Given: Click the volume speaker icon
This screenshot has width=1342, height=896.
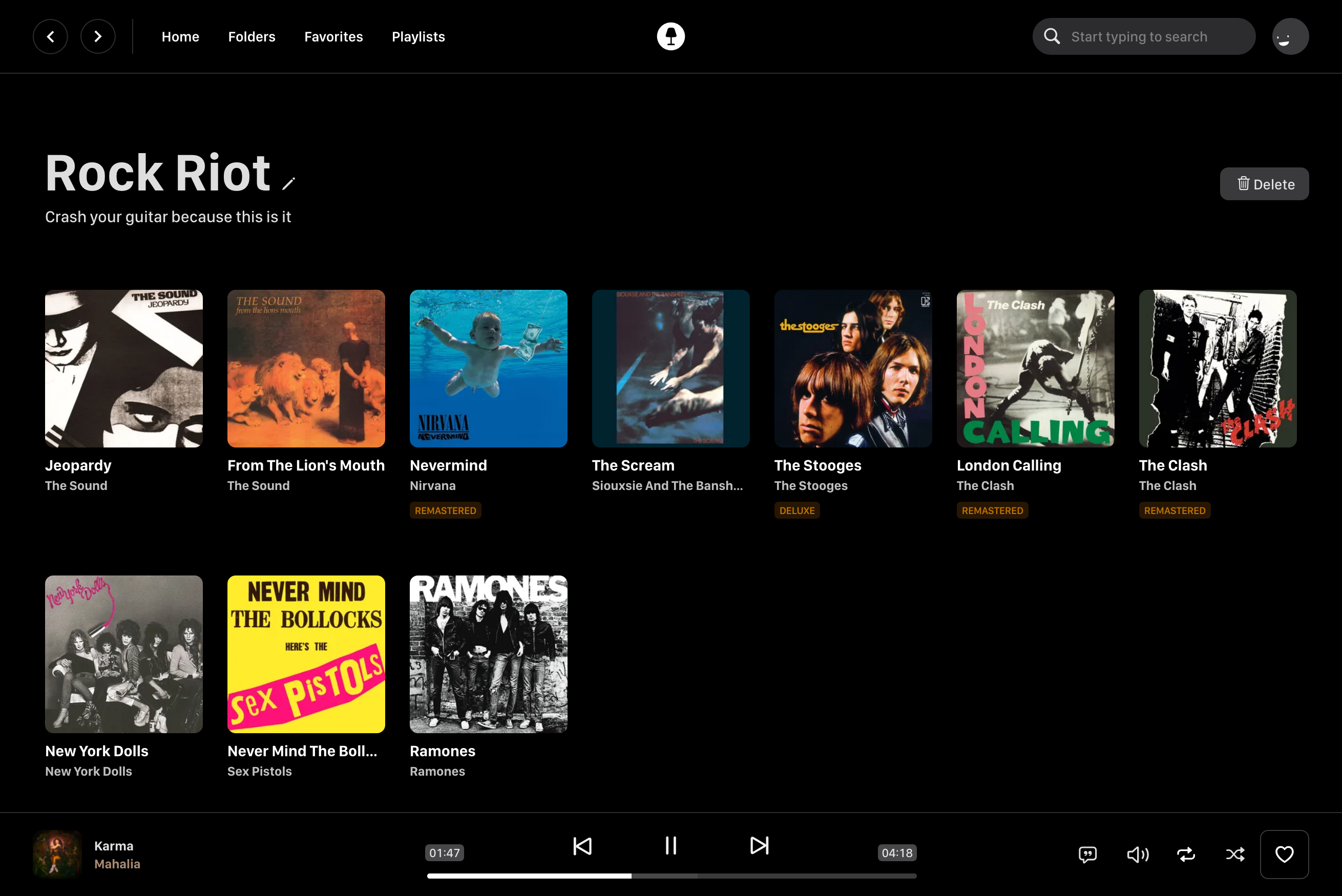Looking at the screenshot, I should [1138, 855].
